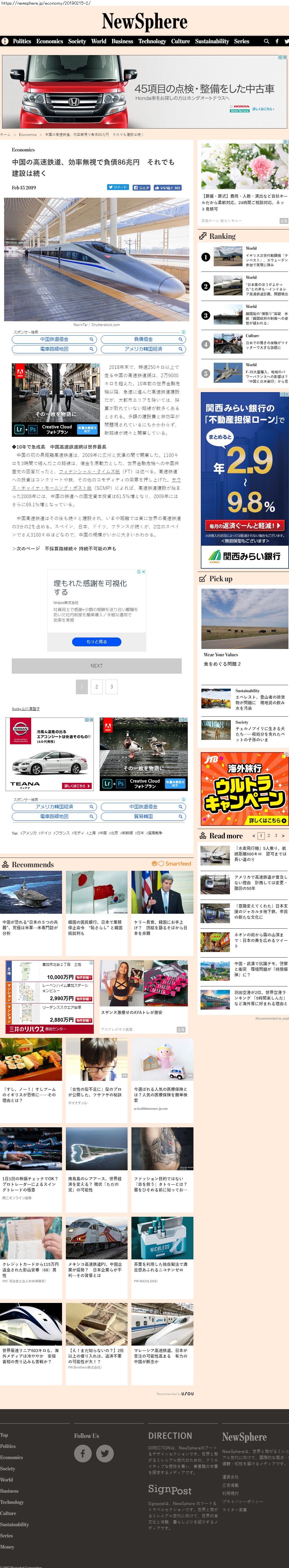This screenshot has height=1568, width=289.
Task: Click sponsor search pill 負債借金
Action: [x=143, y=340]
